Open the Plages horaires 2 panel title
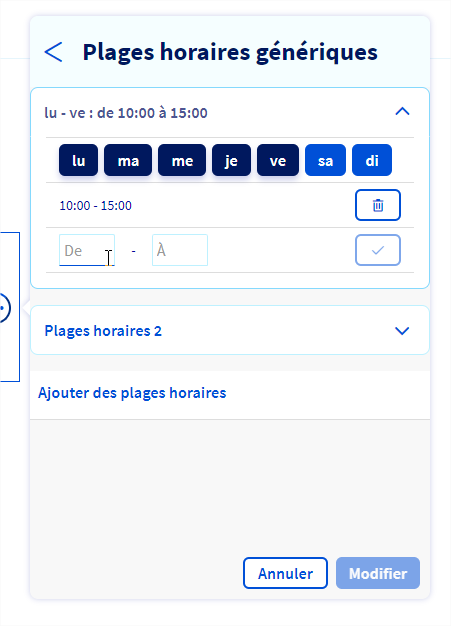451x626 pixels. tap(103, 331)
